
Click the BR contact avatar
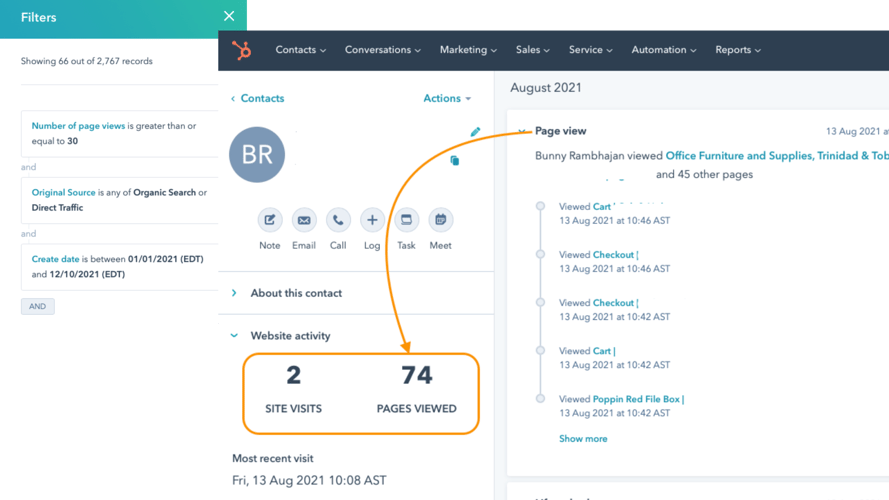pos(257,154)
